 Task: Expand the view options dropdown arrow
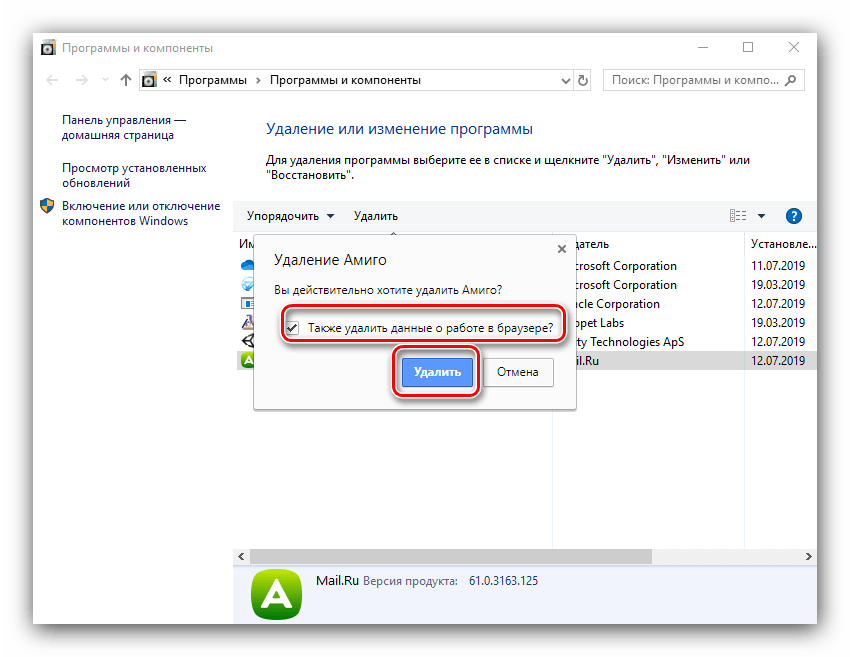[x=761, y=216]
